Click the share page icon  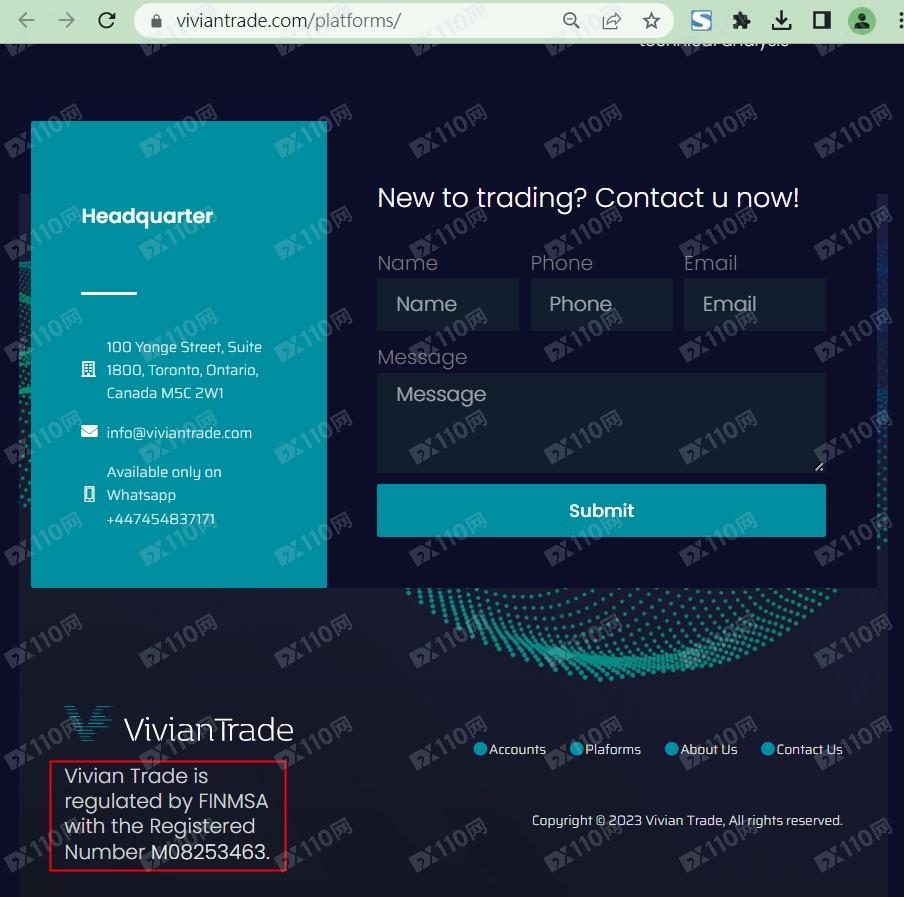[611, 21]
